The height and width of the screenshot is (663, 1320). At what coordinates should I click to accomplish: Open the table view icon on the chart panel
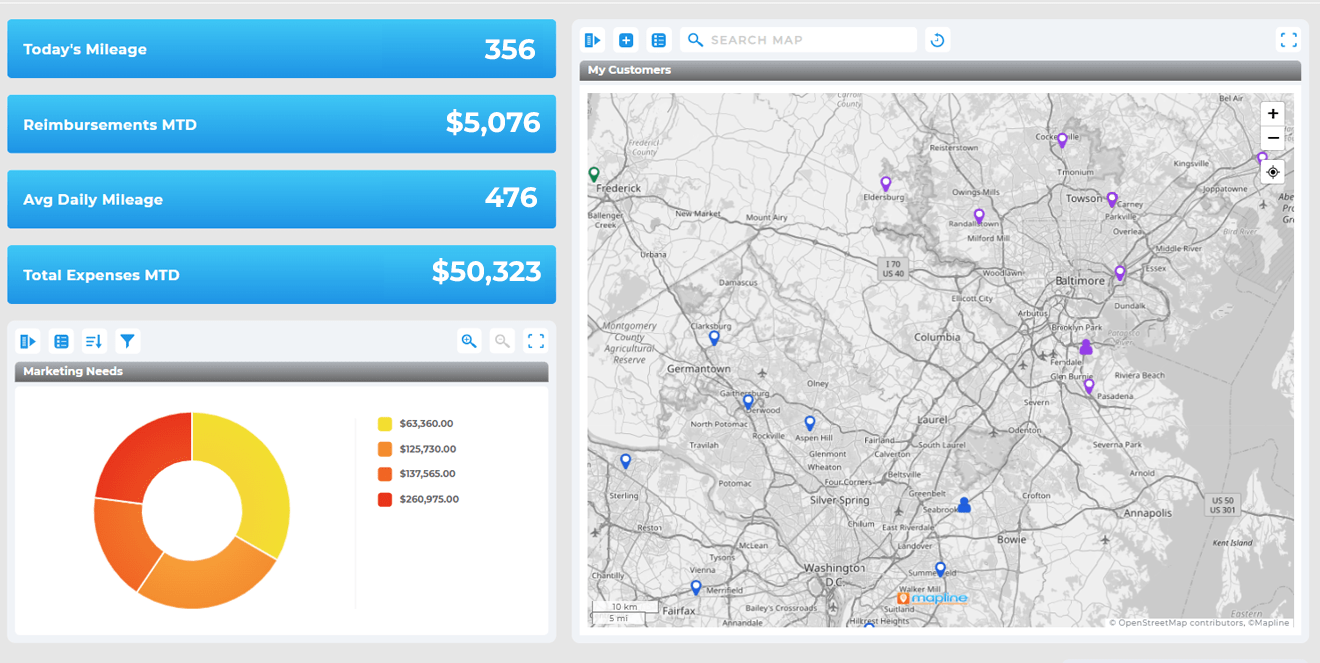61,341
